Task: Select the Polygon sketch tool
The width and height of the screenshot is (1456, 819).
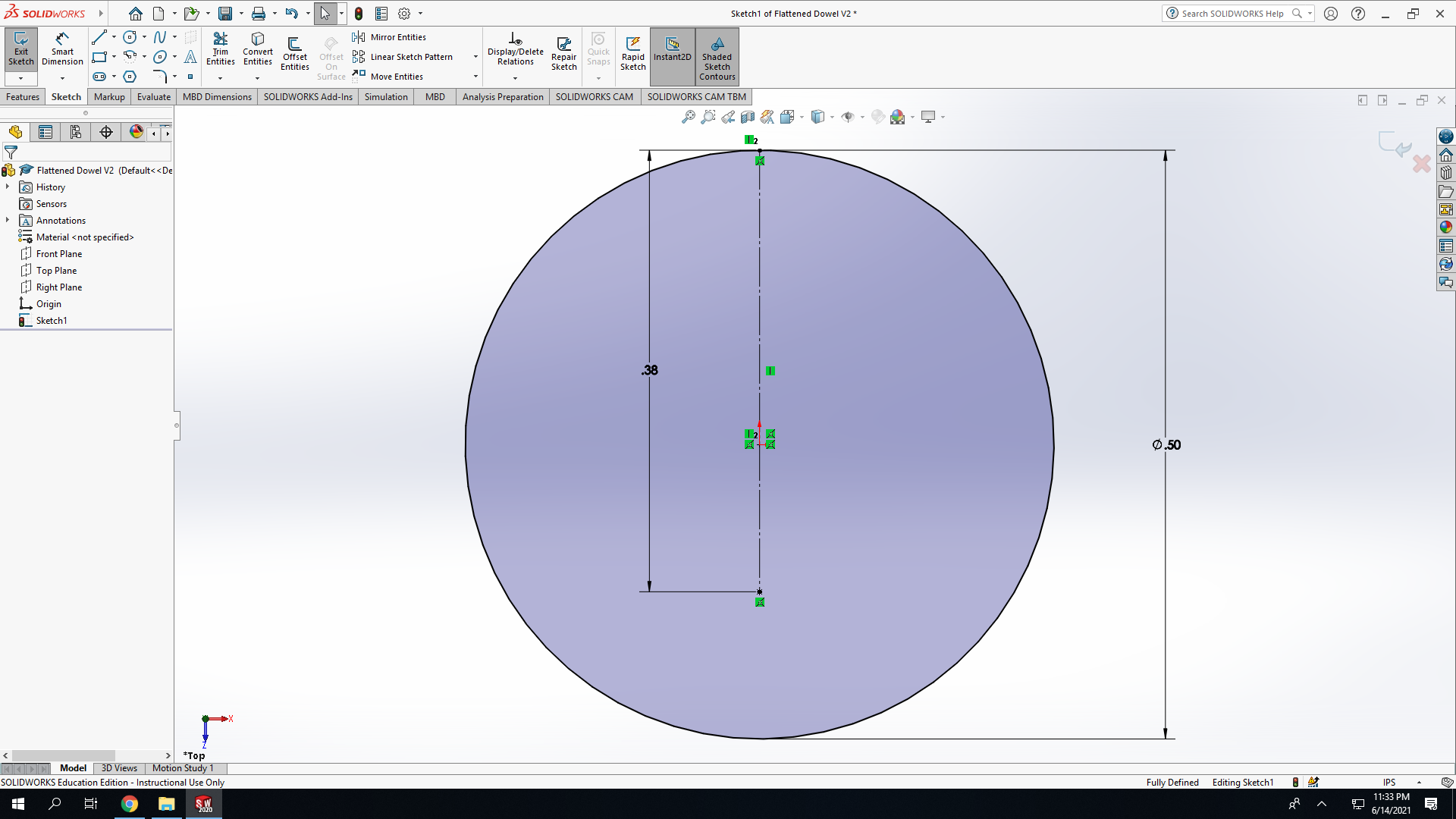Action: (x=130, y=77)
